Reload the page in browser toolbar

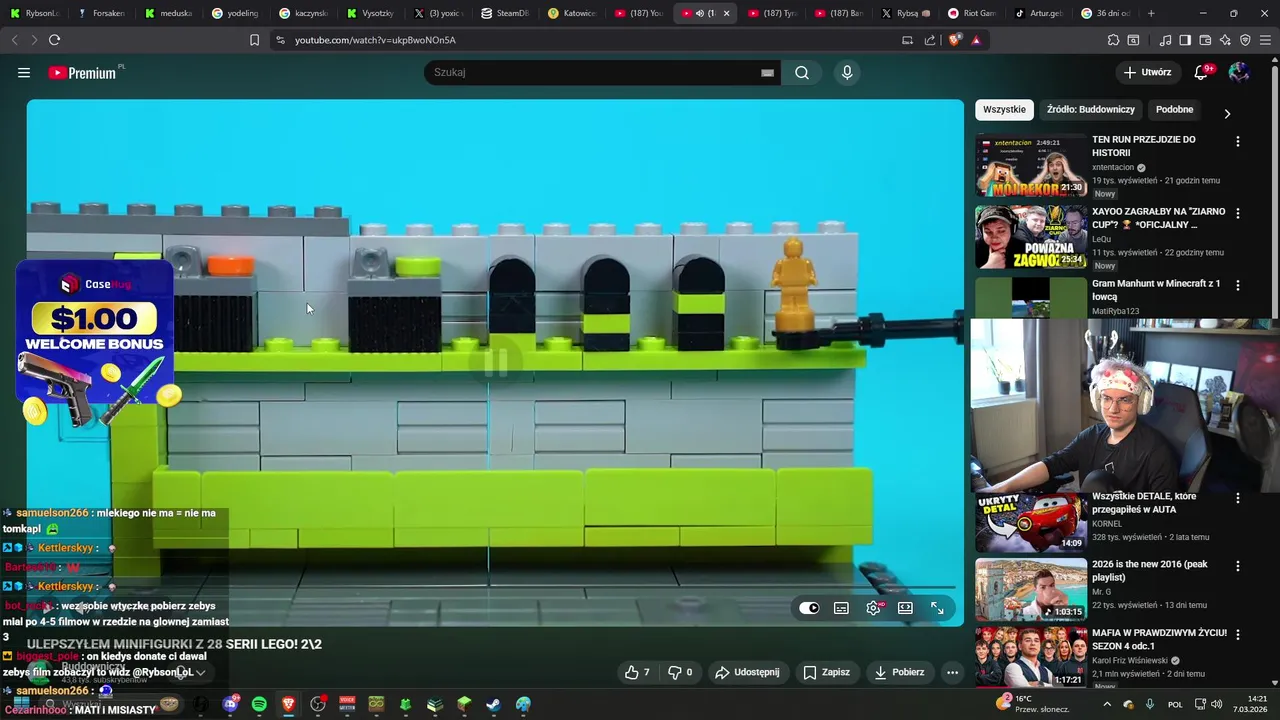[x=54, y=40]
